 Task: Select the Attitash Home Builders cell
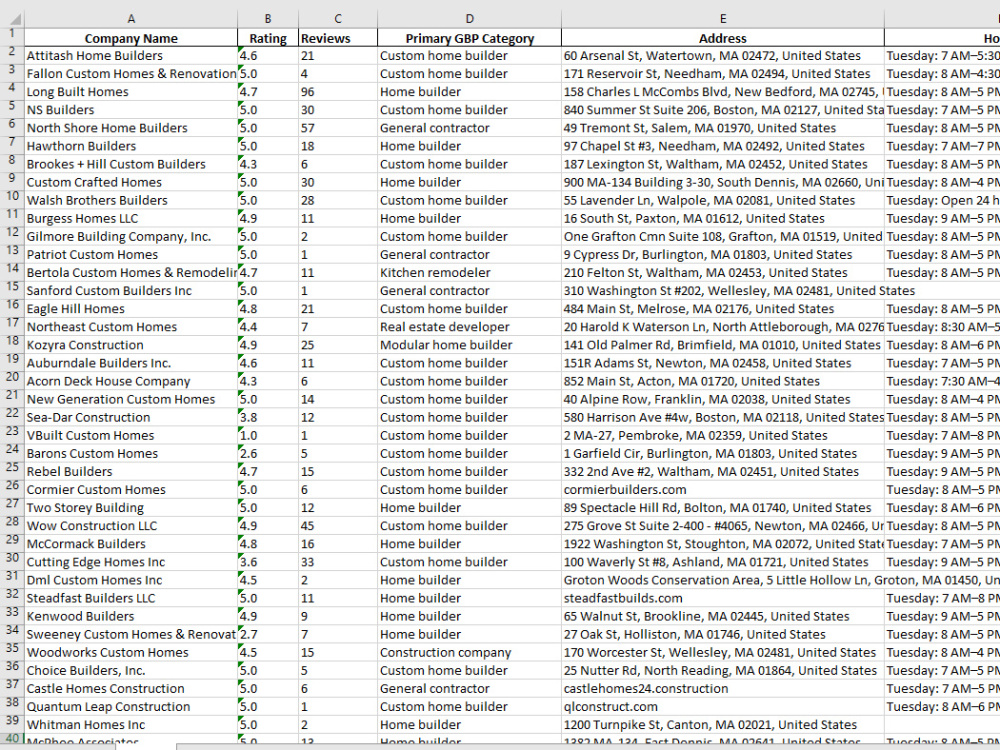(131, 55)
